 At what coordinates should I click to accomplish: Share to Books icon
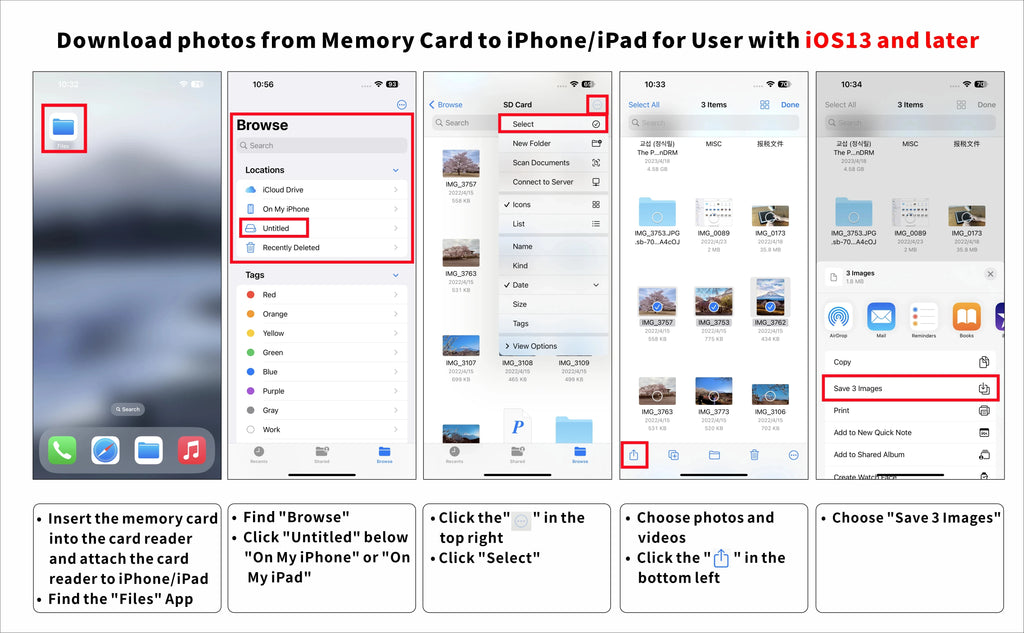pos(967,317)
